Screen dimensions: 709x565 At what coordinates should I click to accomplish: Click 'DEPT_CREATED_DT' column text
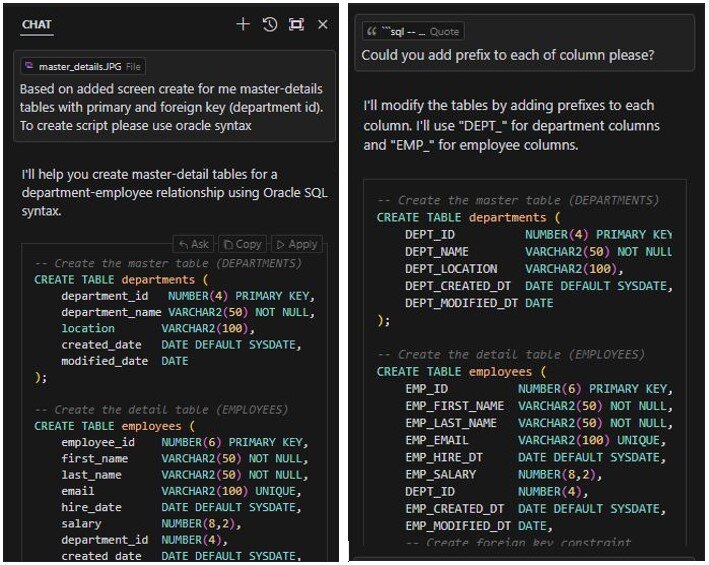[x=458, y=286]
